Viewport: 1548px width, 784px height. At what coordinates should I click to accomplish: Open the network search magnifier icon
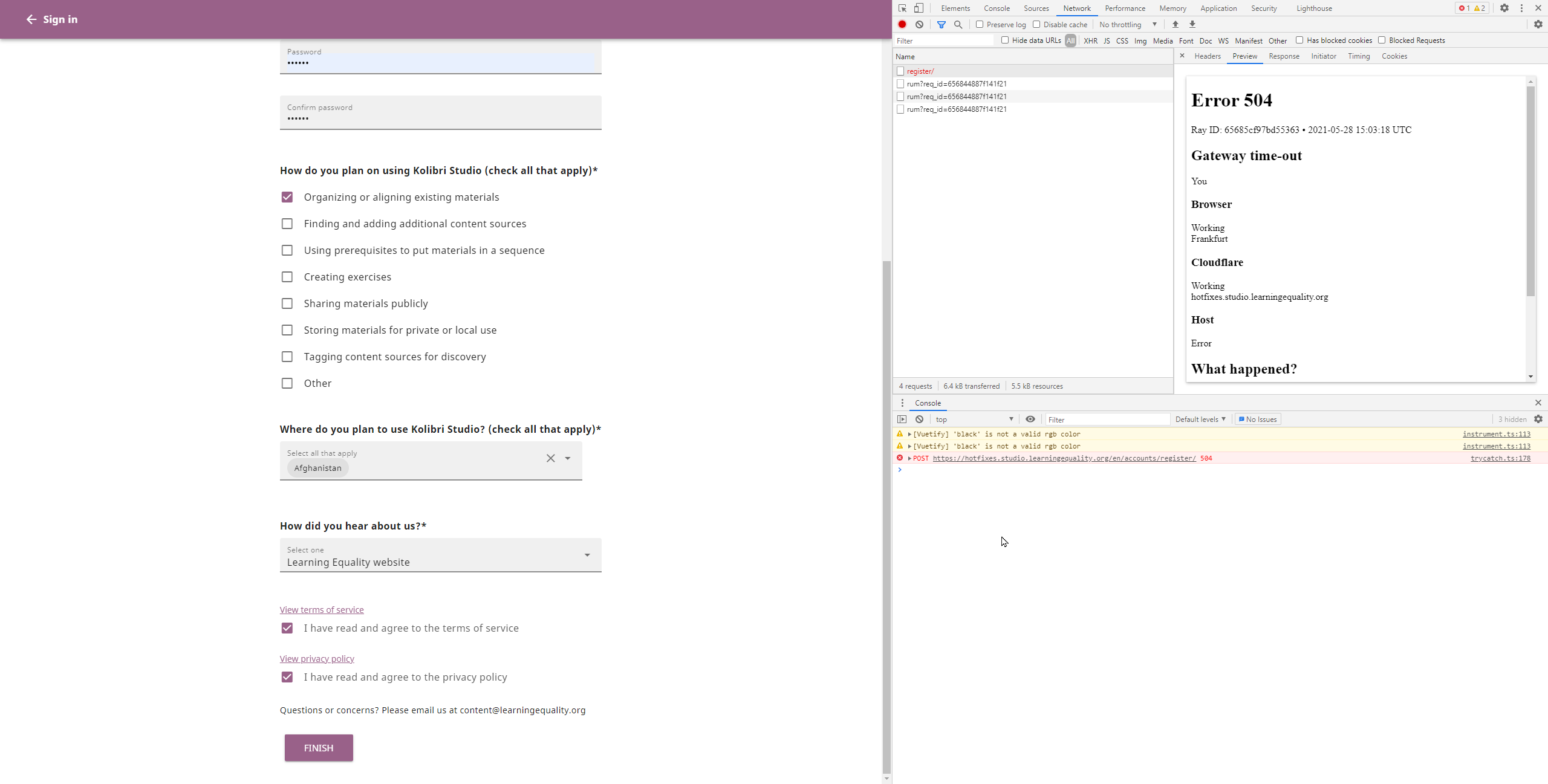pos(958,24)
